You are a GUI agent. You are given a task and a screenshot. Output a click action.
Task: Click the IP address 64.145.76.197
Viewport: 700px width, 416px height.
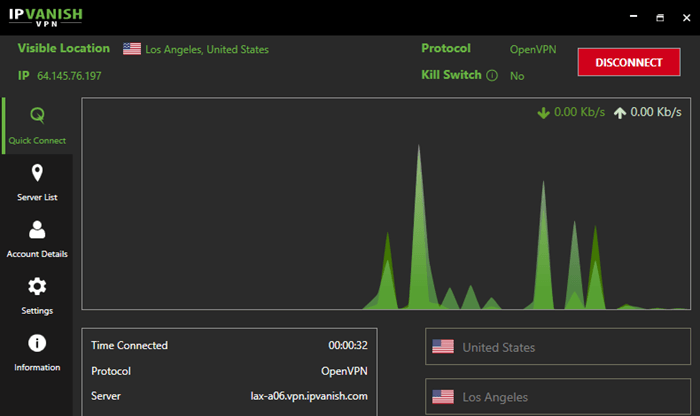pos(69,76)
